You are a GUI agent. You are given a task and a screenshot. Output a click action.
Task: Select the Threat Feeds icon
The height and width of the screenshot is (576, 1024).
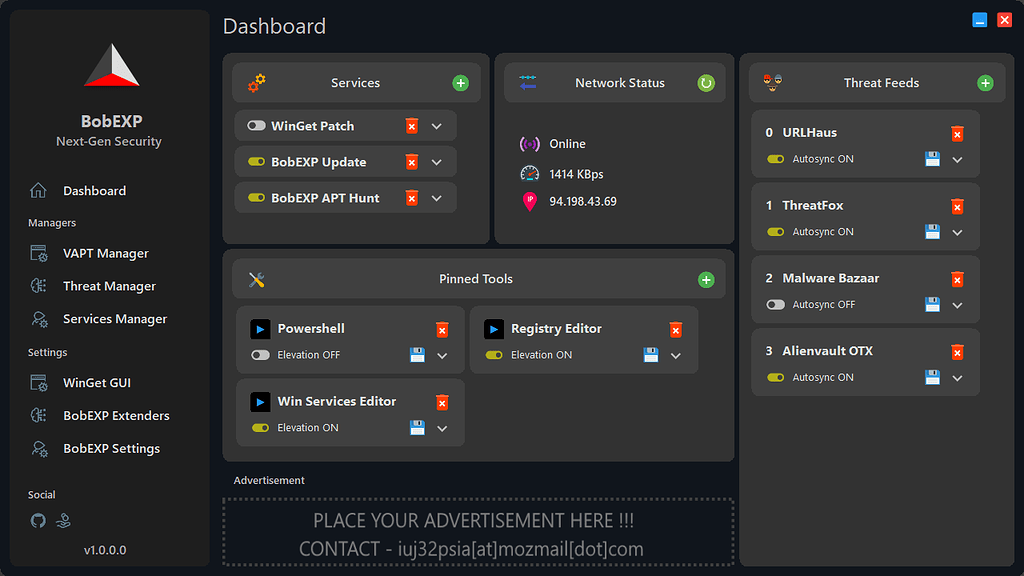[x=770, y=83]
